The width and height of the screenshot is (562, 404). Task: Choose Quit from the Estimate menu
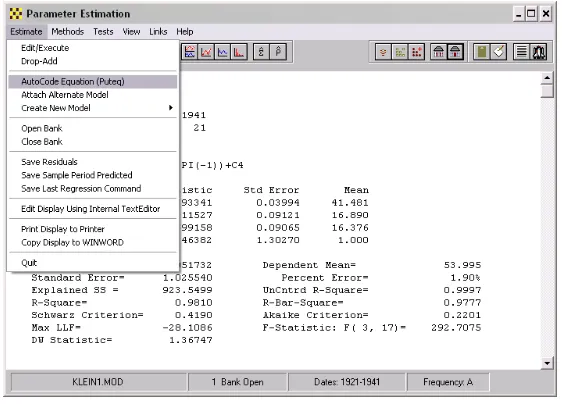92,263
